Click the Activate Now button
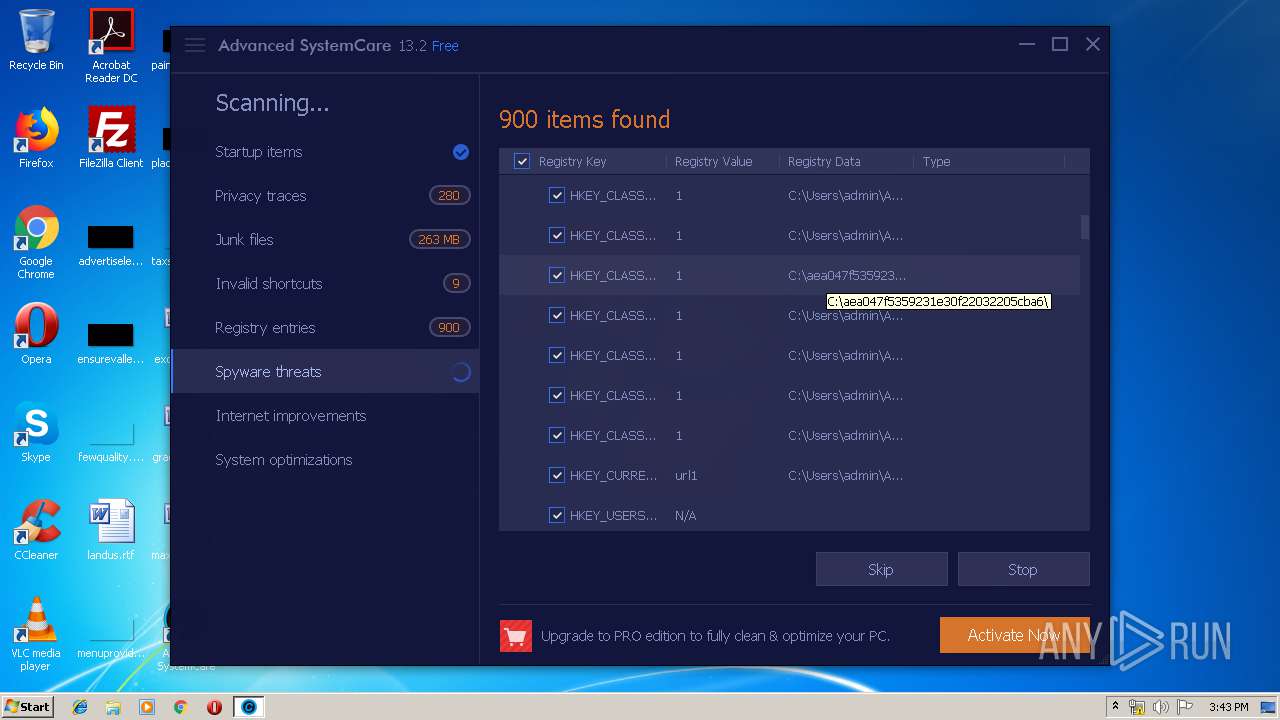Screen dimensions: 1280x720 coord(1014,635)
